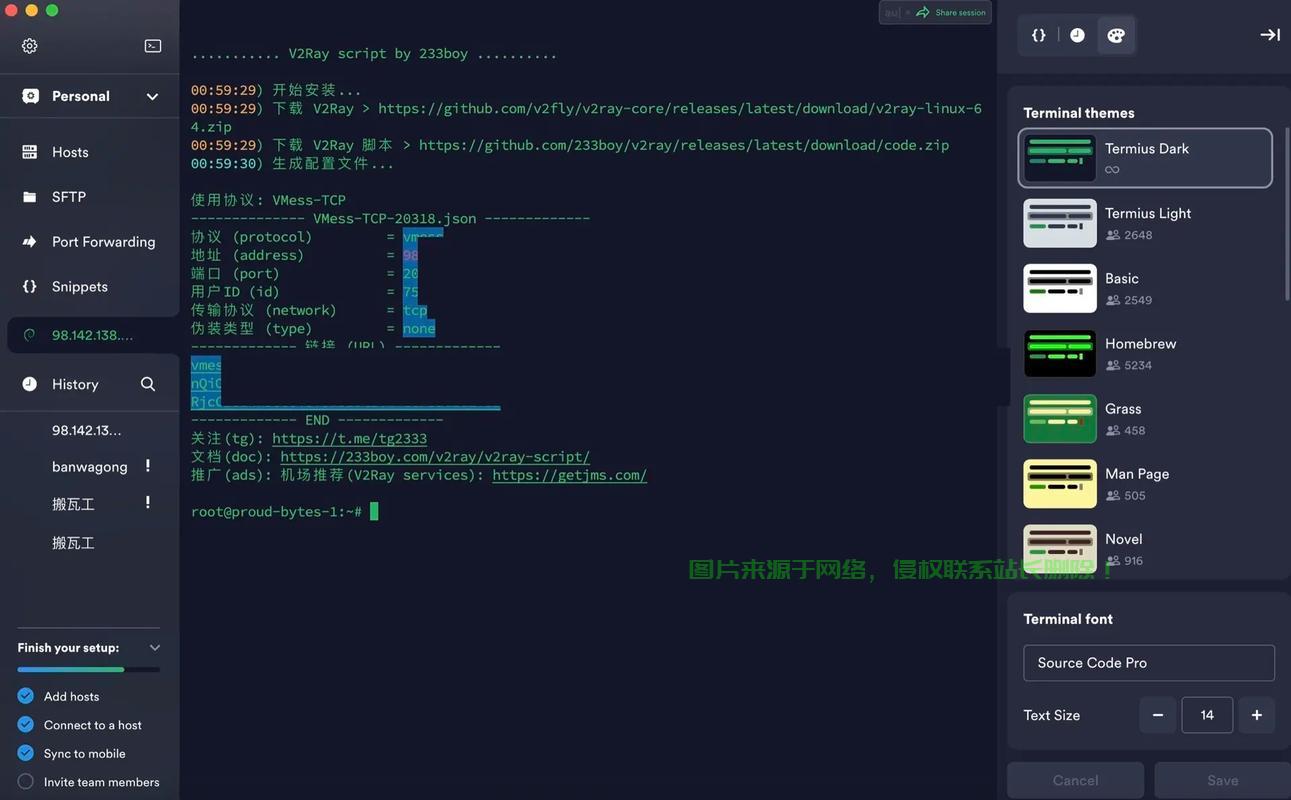Open settings gear in sidebar
This screenshot has height=800, width=1291.
tap(30, 46)
